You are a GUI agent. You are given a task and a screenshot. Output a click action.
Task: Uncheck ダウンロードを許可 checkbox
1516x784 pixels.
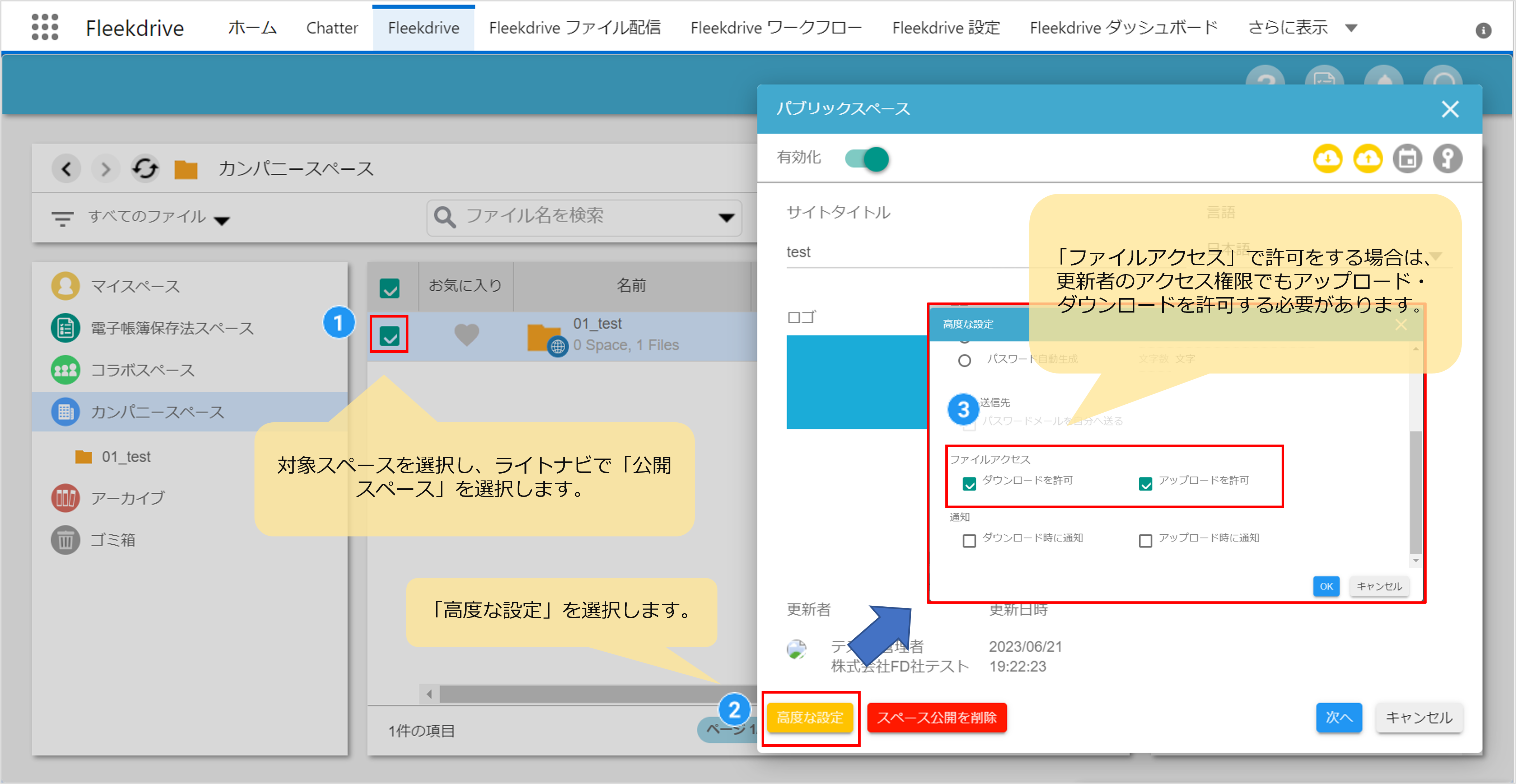(969, 483)
